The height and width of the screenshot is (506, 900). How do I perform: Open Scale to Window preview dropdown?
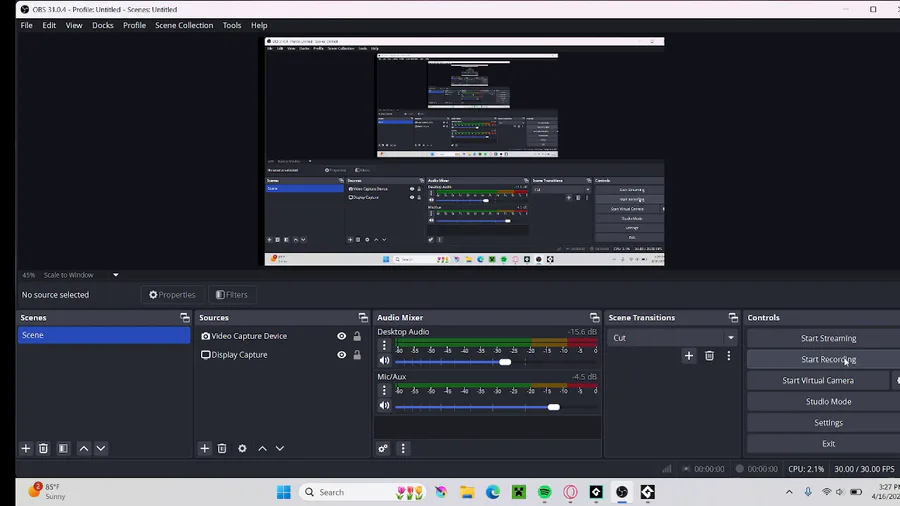tap(115, 275)
